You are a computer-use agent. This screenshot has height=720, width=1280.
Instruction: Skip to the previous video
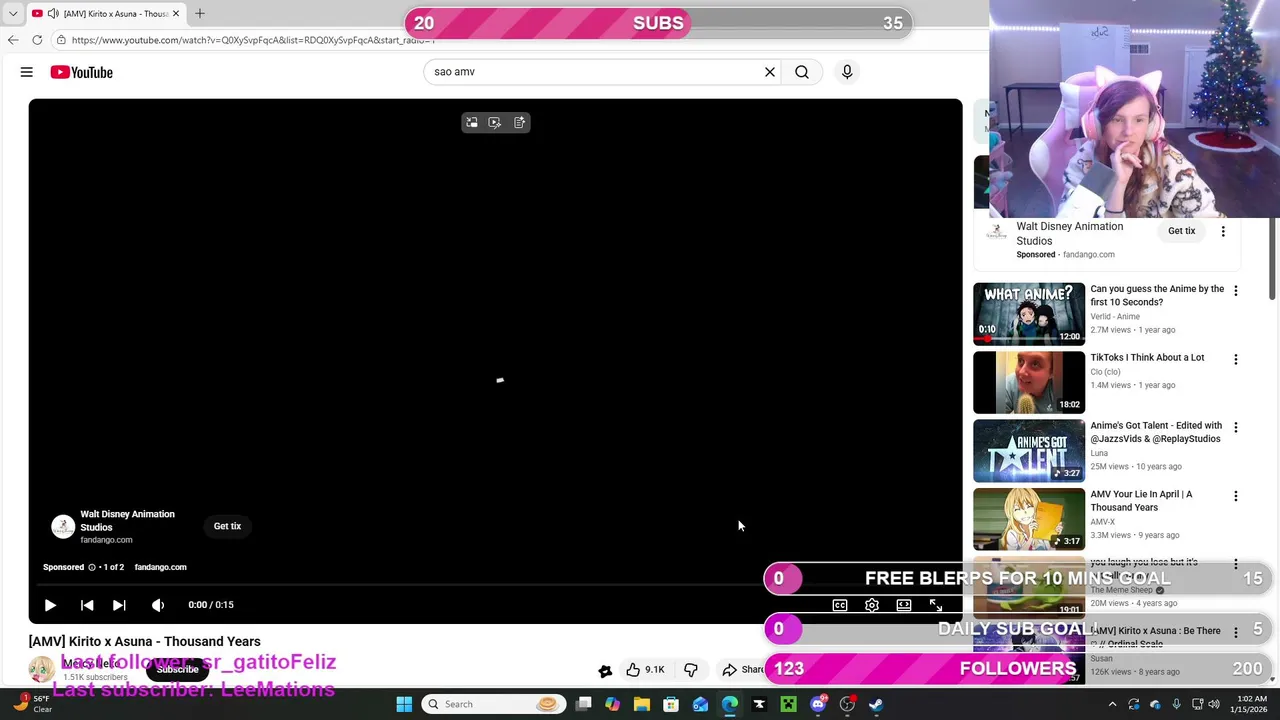point(87,605)
